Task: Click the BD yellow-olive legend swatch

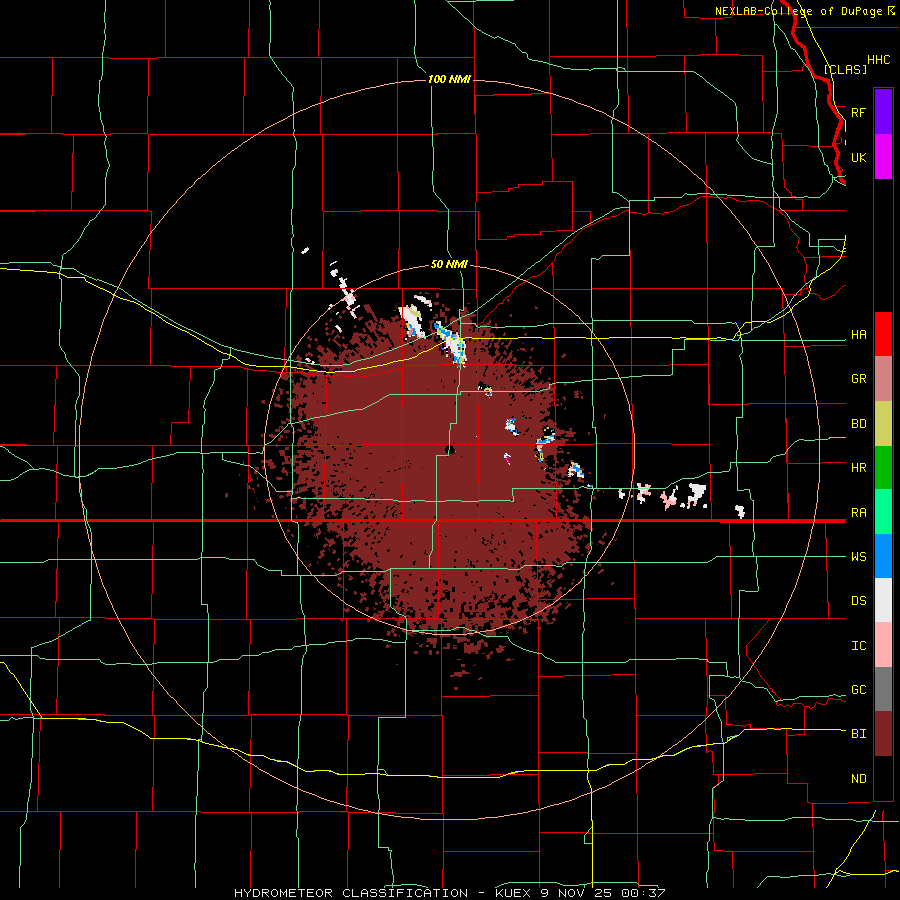Action: point(883,424)
